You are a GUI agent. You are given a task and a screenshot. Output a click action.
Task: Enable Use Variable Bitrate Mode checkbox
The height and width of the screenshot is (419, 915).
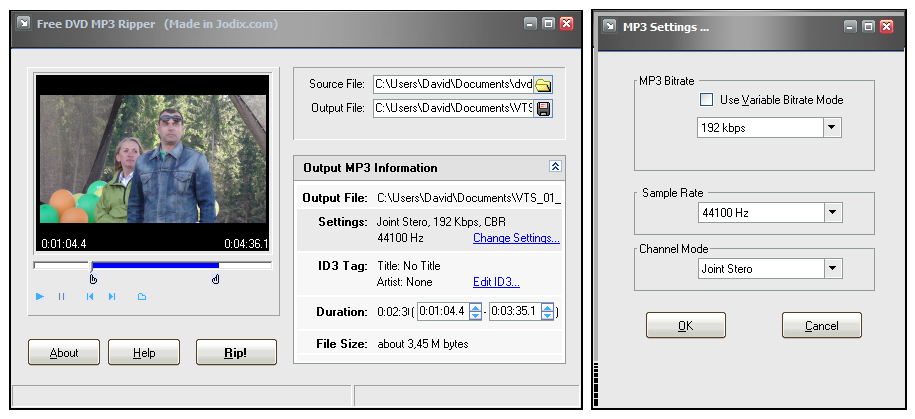[706, 100]
